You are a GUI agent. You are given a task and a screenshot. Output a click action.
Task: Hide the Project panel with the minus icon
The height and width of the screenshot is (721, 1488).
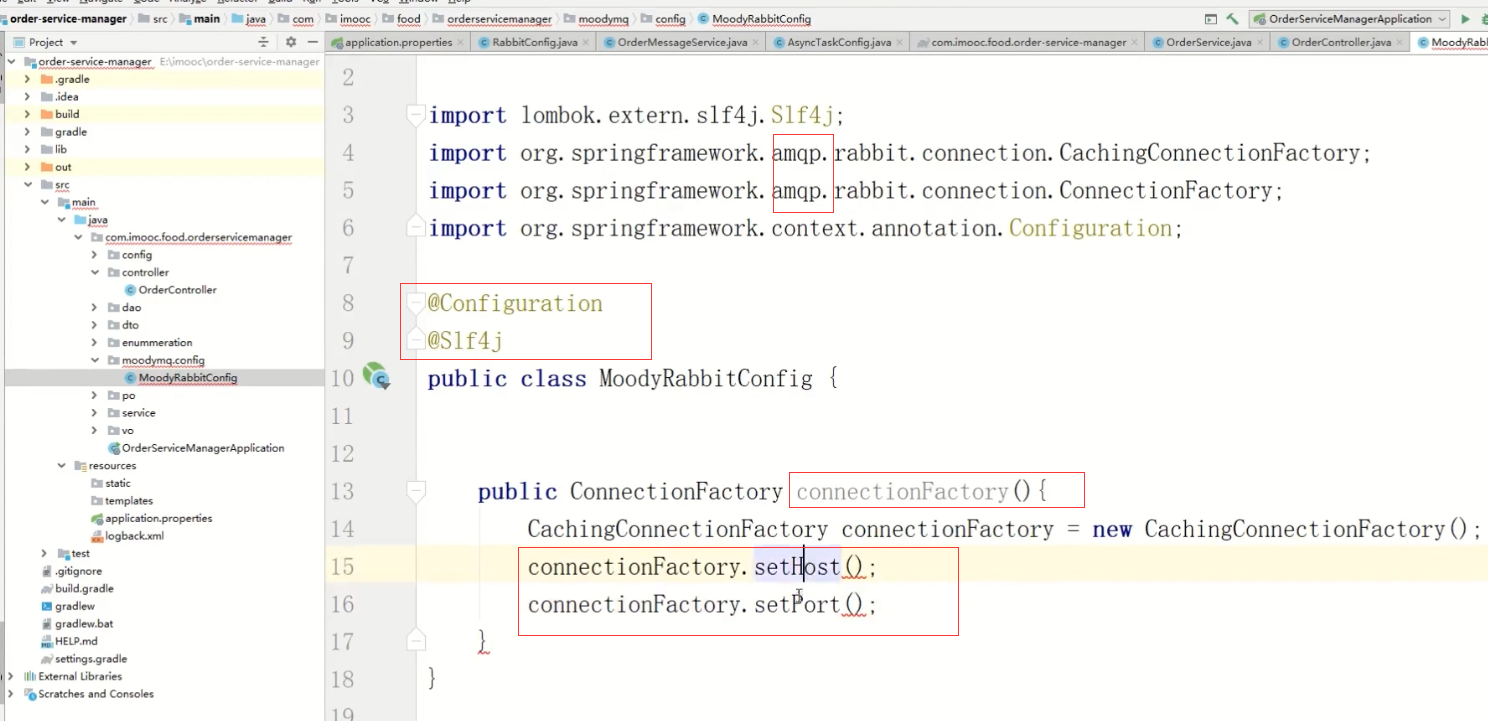click(x=312, y=42)
